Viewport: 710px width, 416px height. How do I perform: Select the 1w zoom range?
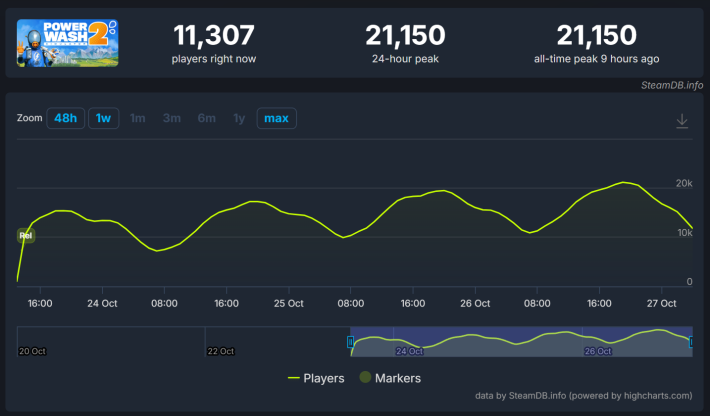pos(103,118)
